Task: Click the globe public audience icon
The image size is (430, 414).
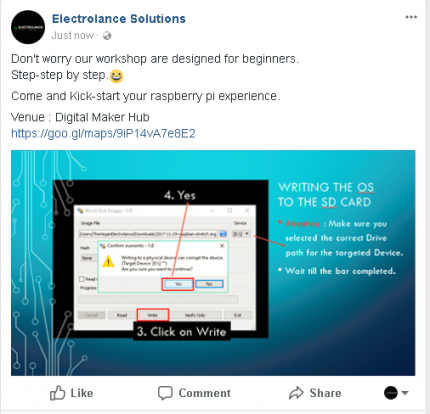Action: 107,35
